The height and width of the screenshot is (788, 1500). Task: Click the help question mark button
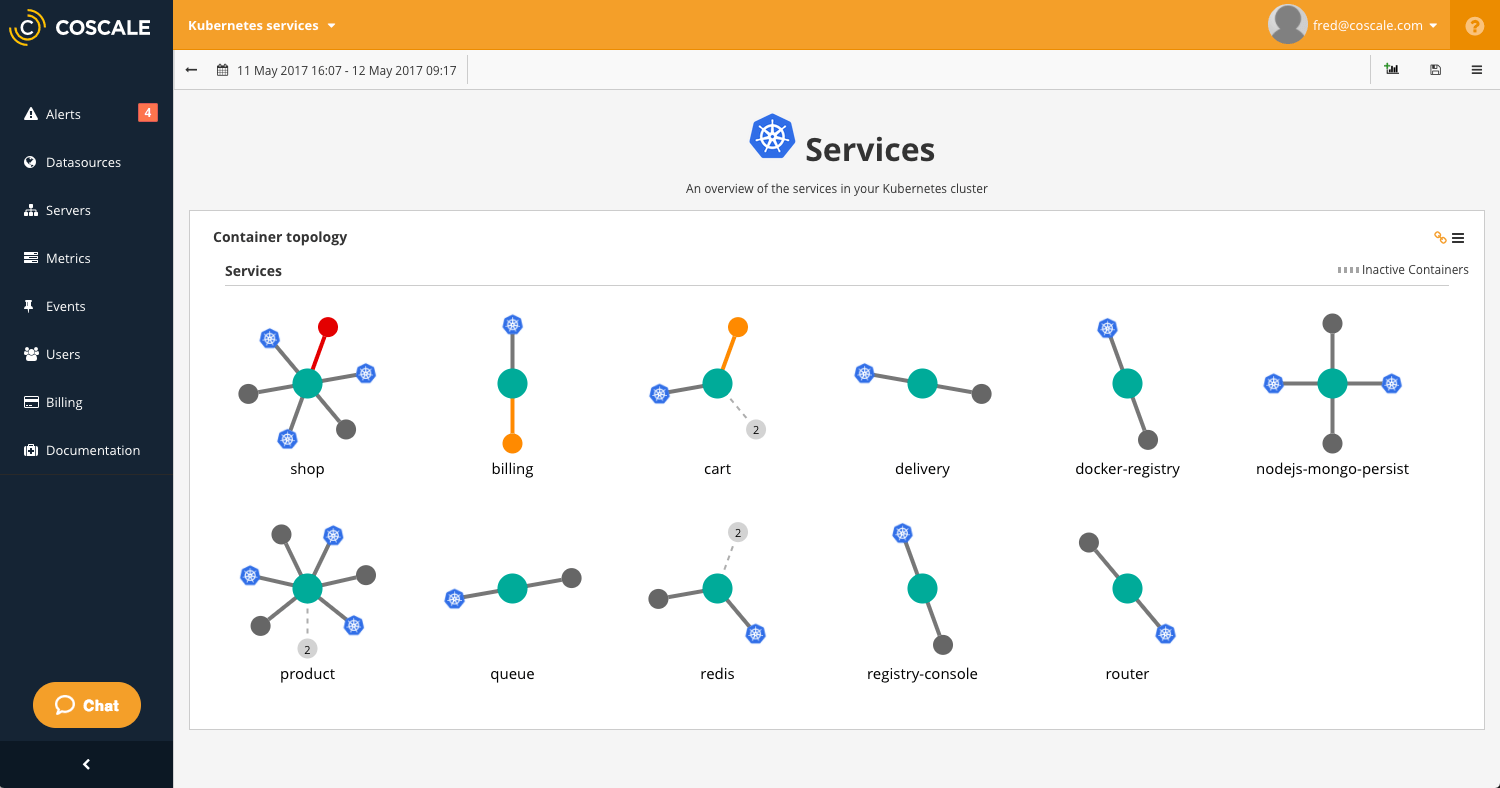(x=1474, y=25)
